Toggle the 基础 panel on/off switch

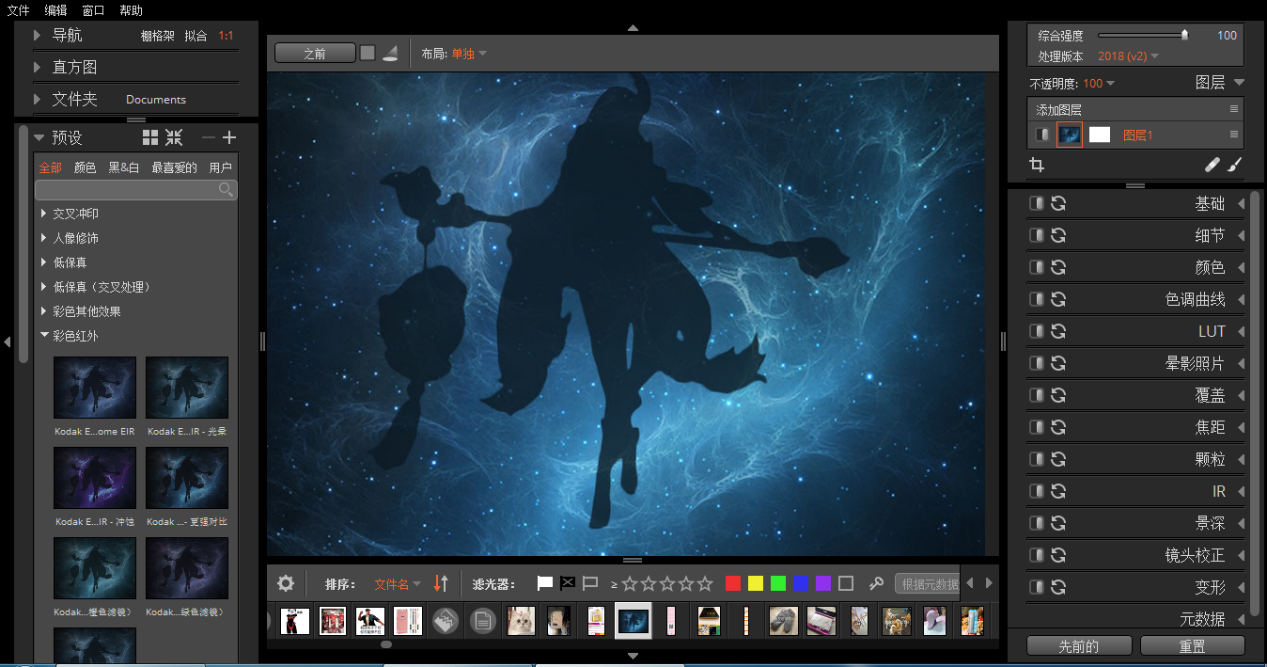pos(1037,203)
